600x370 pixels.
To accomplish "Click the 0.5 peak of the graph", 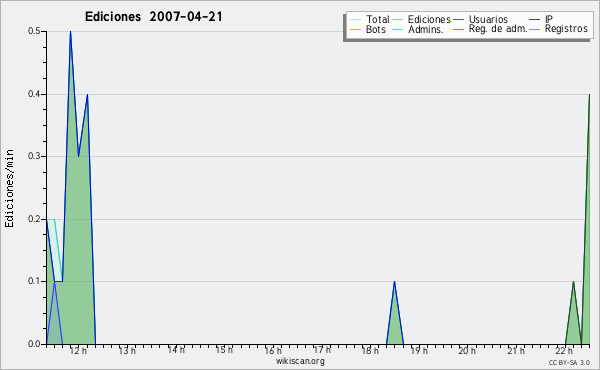I will pyautogui.click(x=70, y=32).
